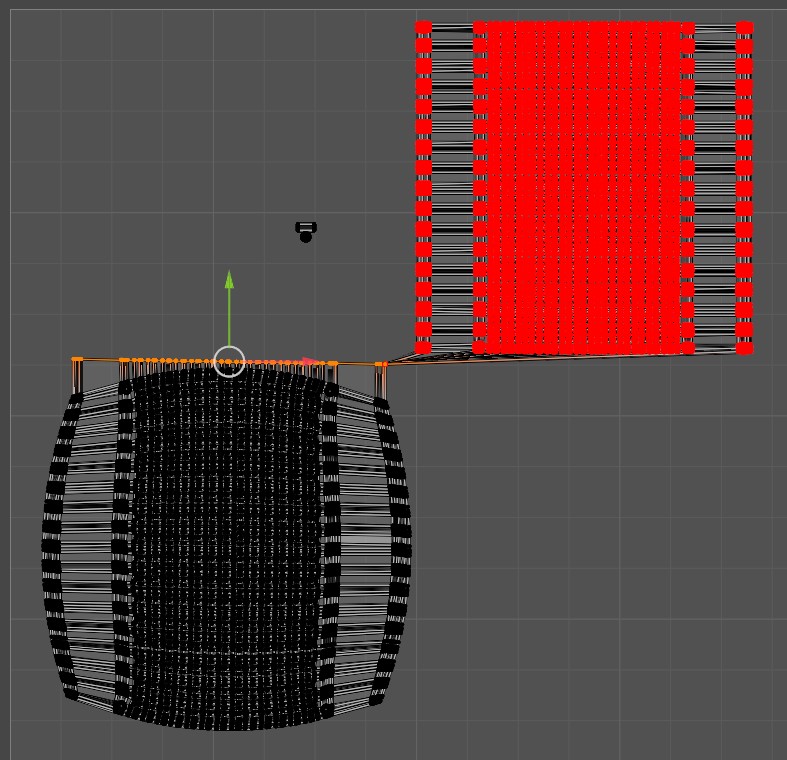Click the black bulged mesh grid

[x=226, y=549]
